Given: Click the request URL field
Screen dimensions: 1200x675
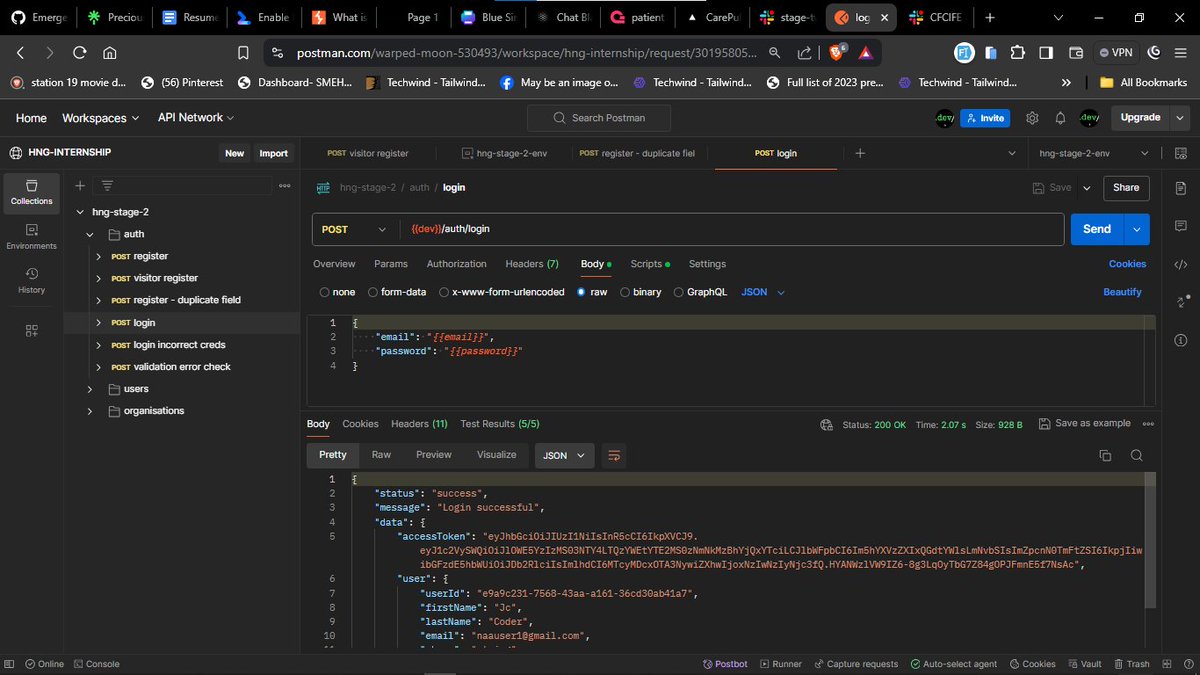Looking at the screenshot, I should (730, 229).
